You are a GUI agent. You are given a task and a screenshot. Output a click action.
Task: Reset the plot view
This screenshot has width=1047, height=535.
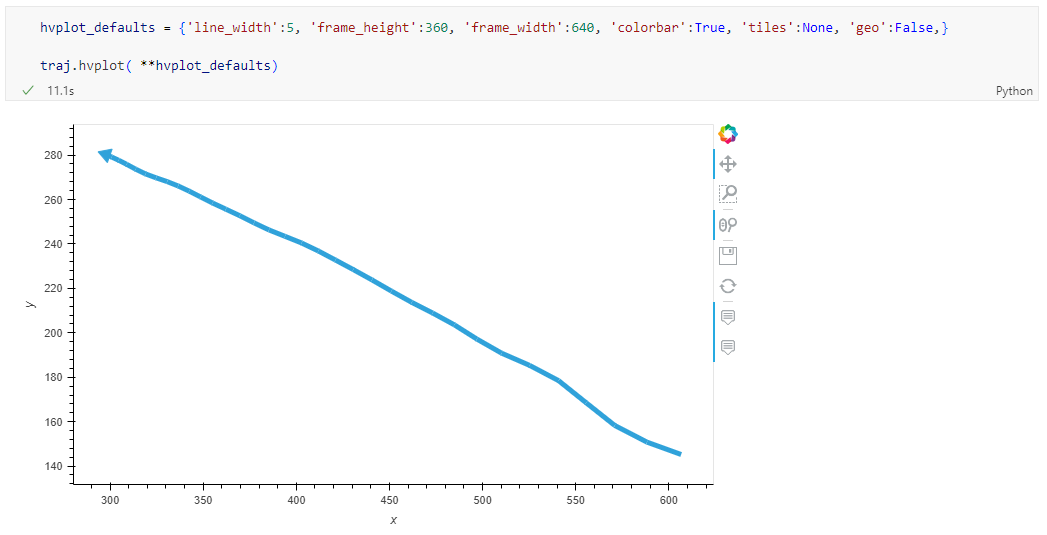(x=728, y=286)
